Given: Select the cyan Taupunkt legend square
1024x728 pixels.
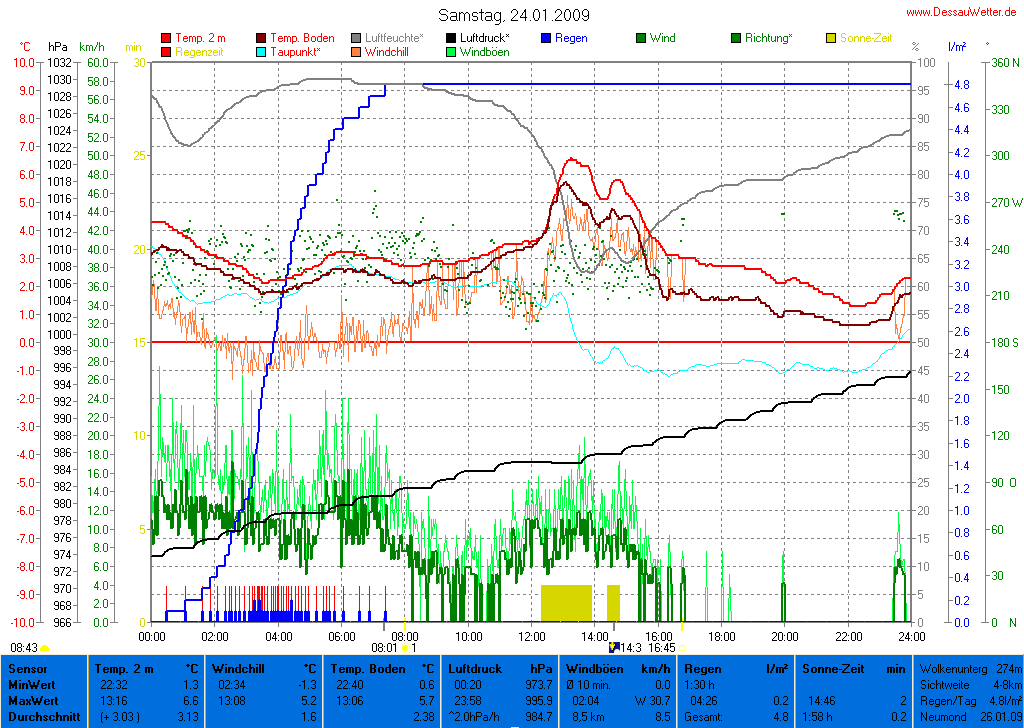Looking at the screenshot, I should tap(262, 51).
